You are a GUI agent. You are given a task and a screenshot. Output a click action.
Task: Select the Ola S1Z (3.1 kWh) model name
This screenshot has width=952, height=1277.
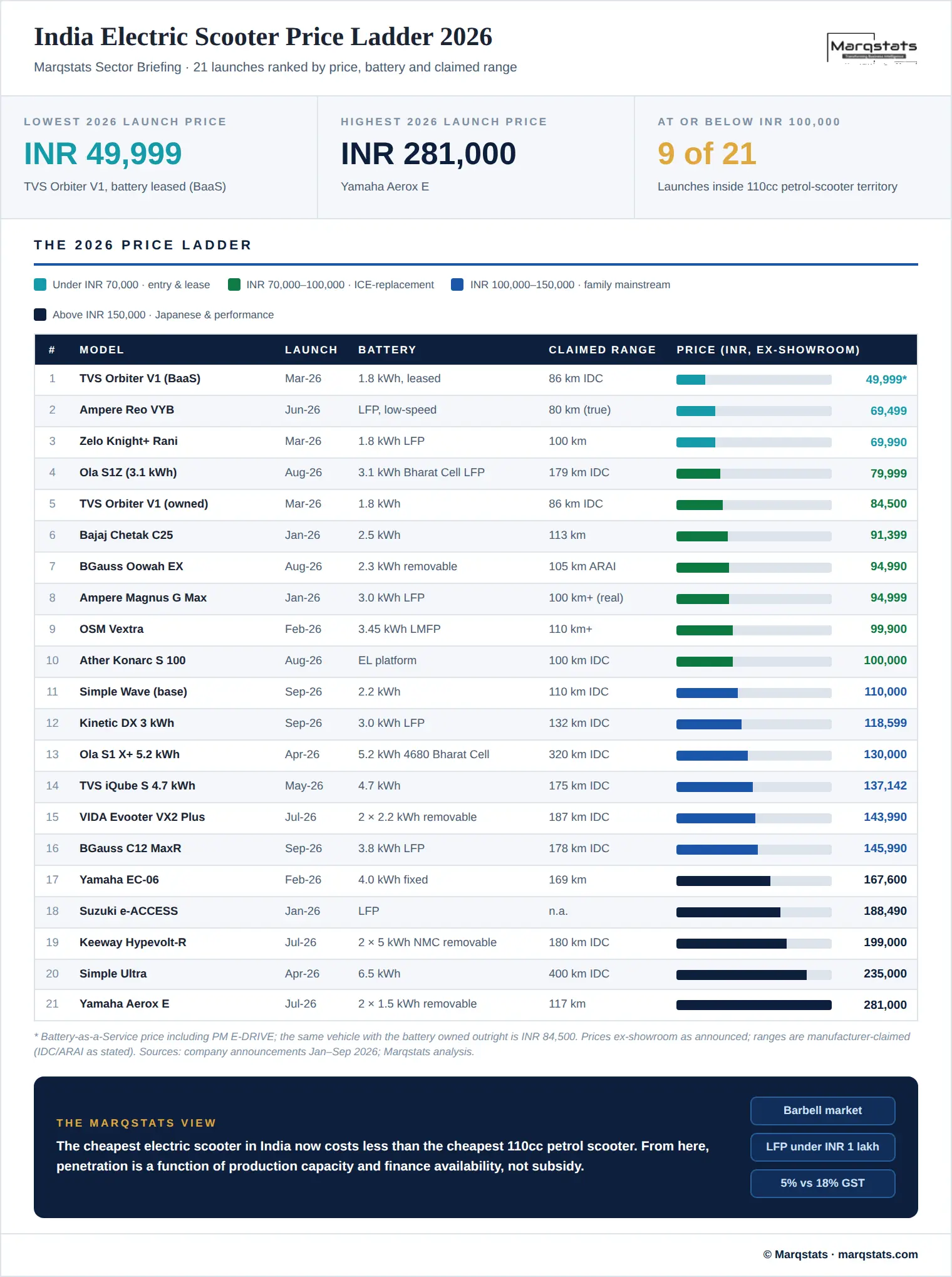click(128, 472)
